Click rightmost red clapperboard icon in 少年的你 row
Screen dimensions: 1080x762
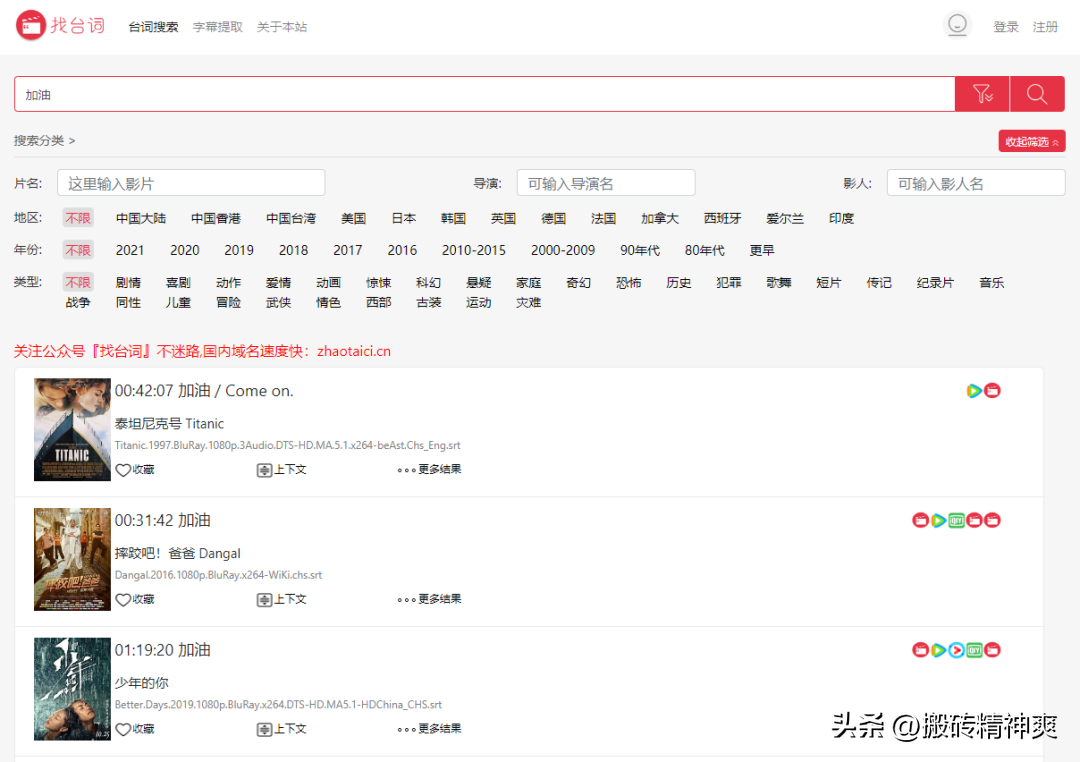point(992,650)
